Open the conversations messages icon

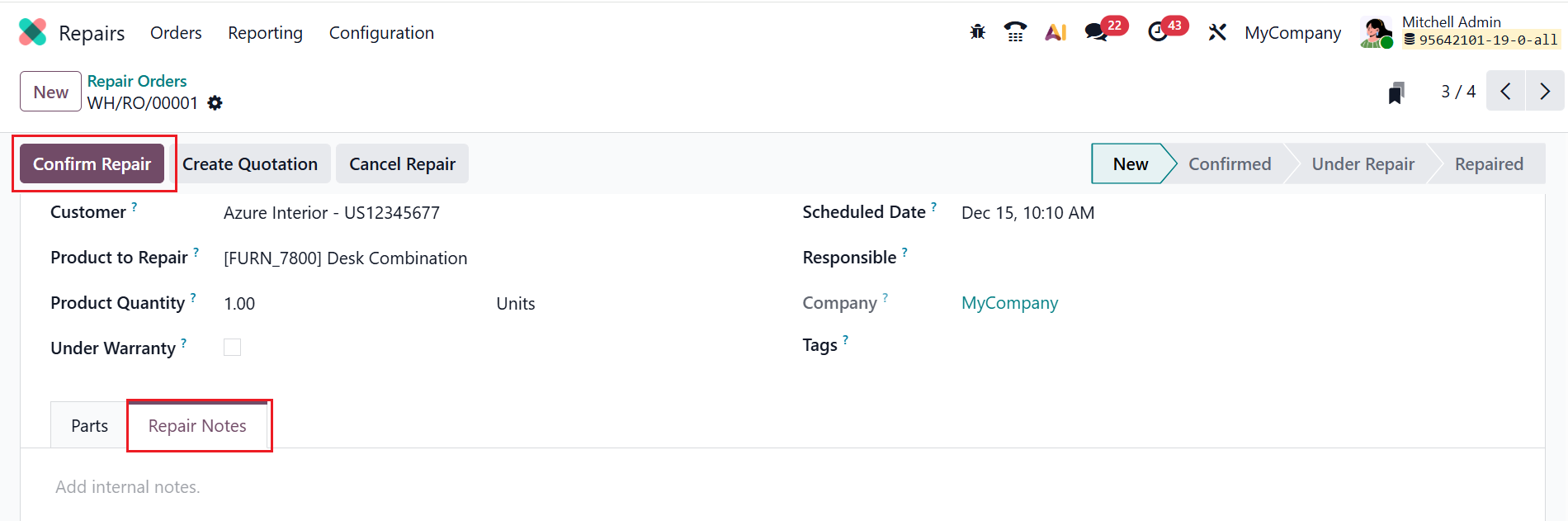[x=1096, y=32]
